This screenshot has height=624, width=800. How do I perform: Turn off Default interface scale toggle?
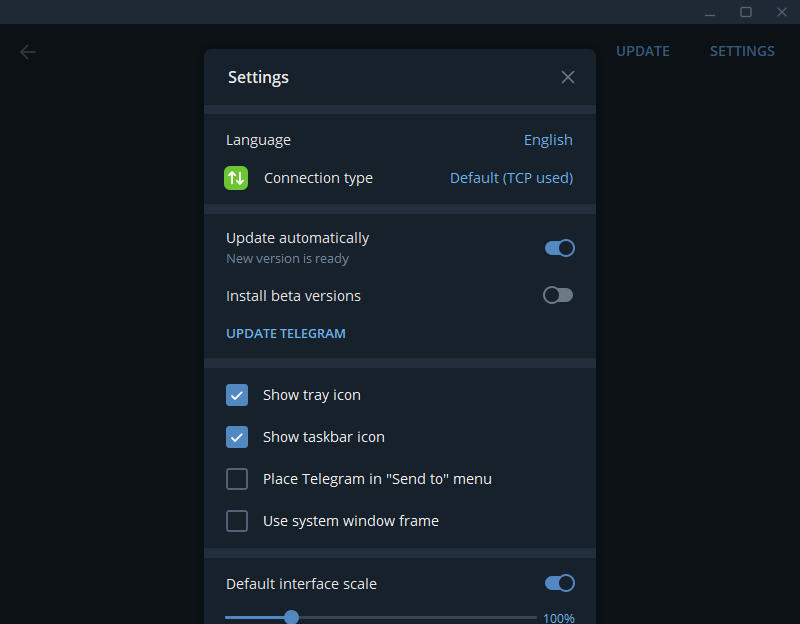click(x=559, y=583)
